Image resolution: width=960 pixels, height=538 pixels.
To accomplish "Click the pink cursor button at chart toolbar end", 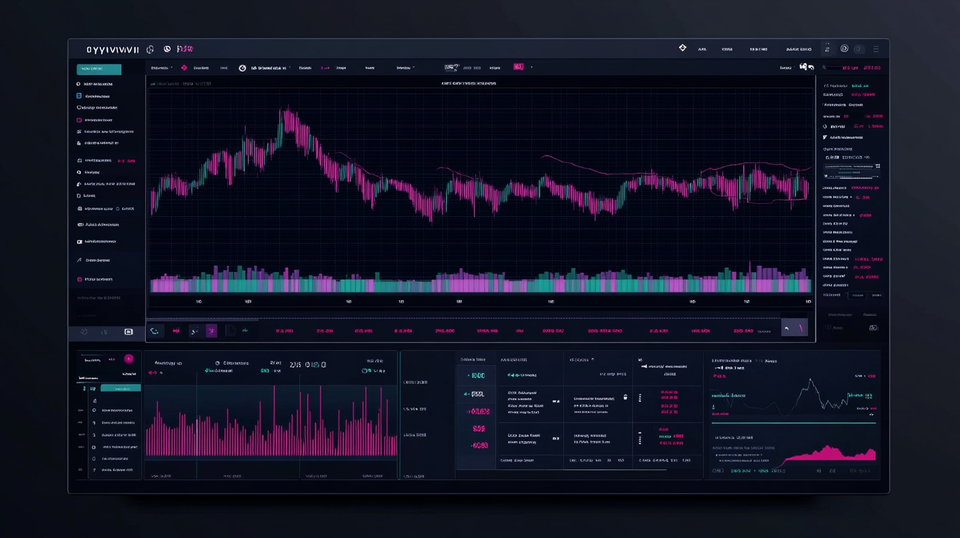I will coord(794,328).
